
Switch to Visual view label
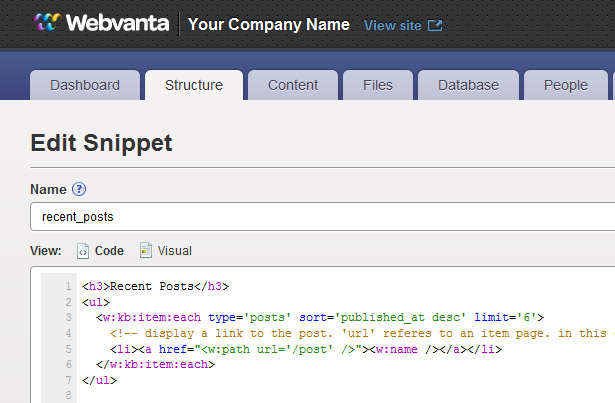click(175, 251)
